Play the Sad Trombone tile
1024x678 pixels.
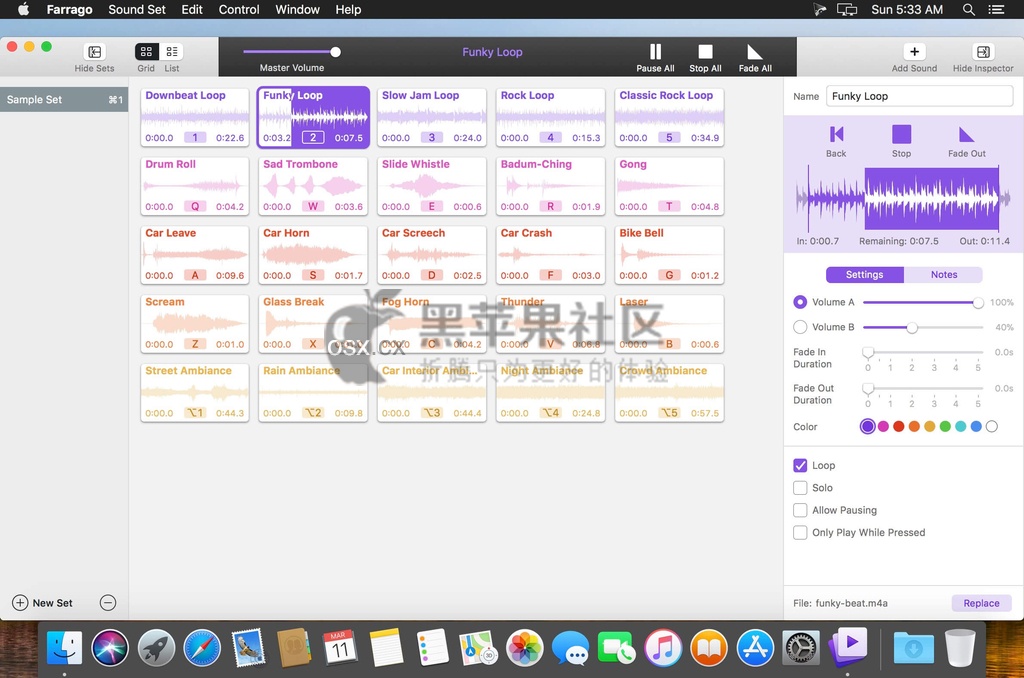click(x=313, y=186)
